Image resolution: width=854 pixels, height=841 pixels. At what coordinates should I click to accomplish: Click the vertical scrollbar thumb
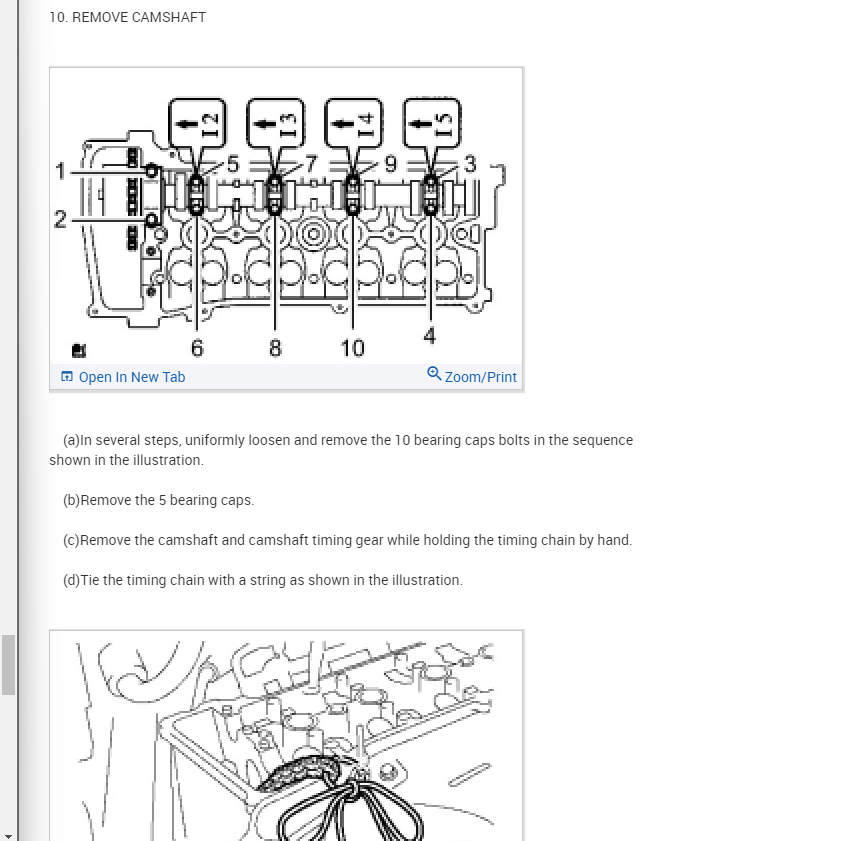[x=8, y=665]
